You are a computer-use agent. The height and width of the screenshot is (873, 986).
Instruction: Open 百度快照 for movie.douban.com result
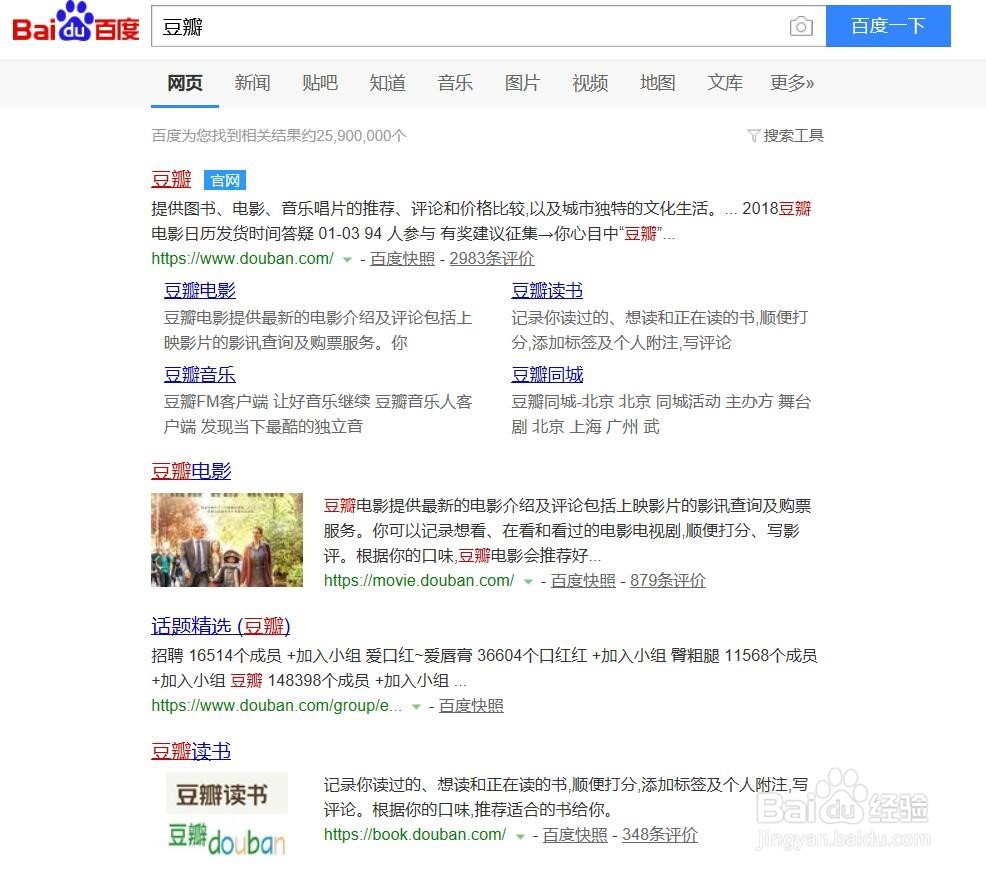(x=583, y=581)
